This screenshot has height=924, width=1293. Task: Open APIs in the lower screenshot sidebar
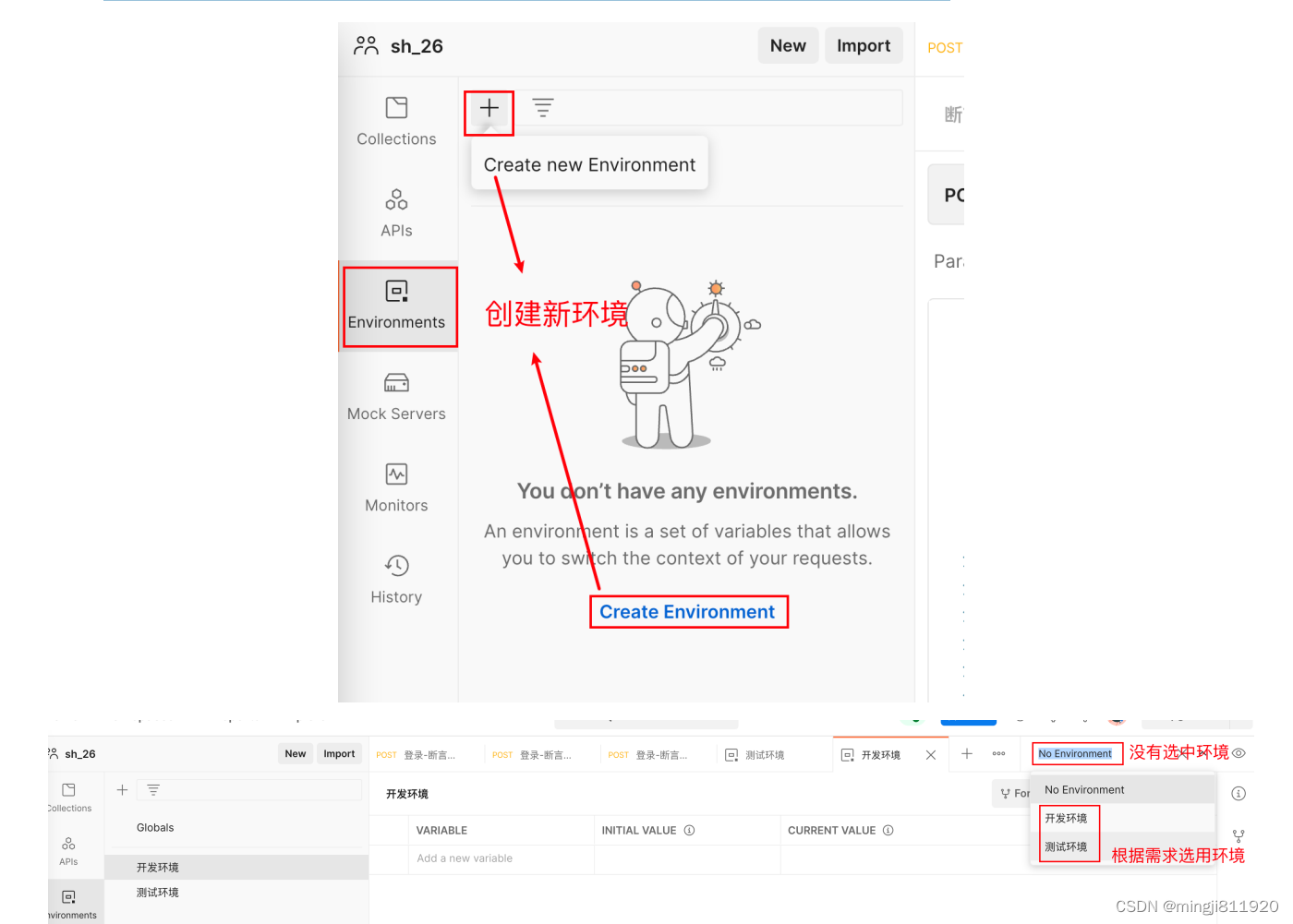coord(68,851)
